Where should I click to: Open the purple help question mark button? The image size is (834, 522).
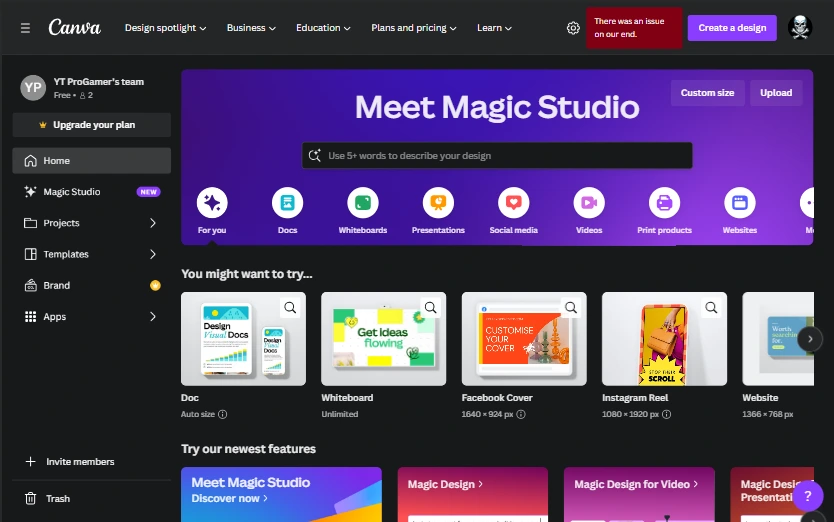807,496
